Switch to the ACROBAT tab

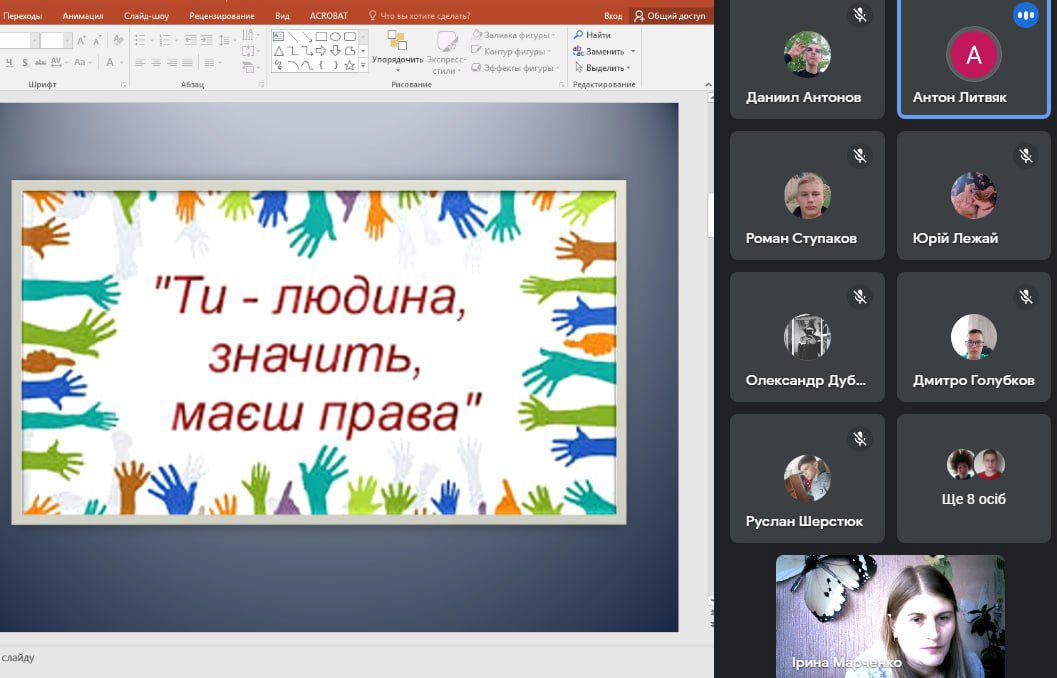(329, 16)
